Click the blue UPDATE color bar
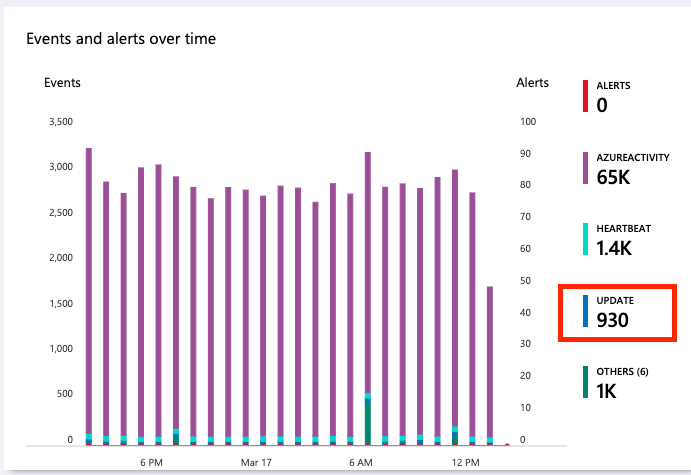This screenshot has width=691, height=475. point(585,311)
